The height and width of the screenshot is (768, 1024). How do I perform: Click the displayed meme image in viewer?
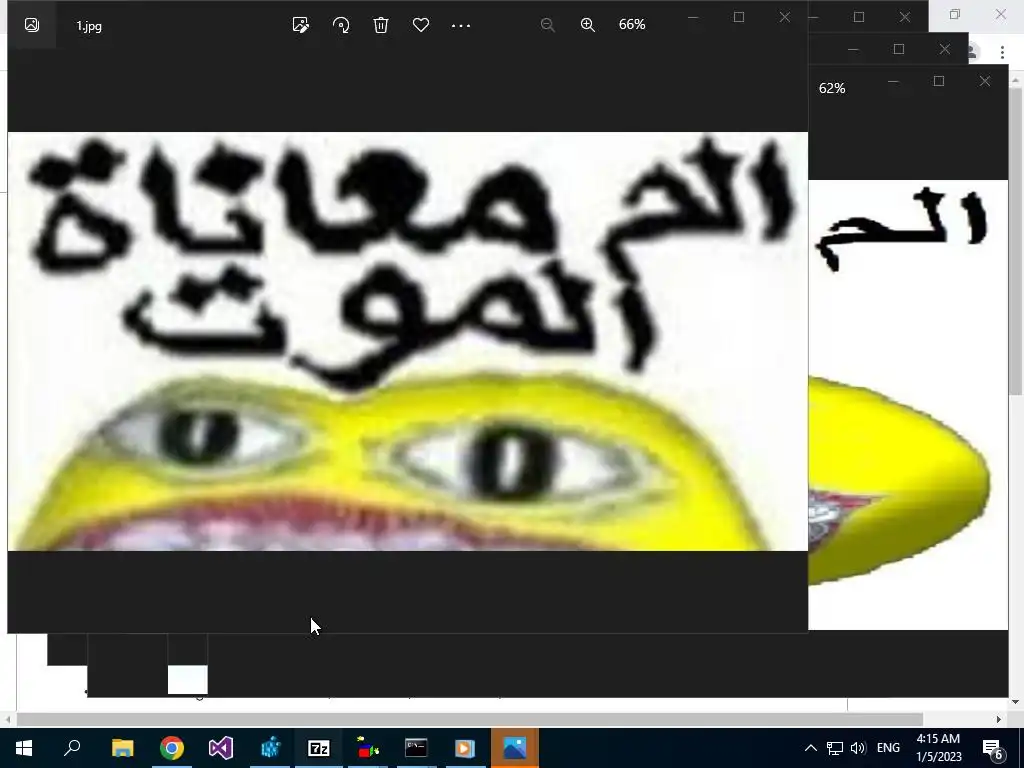click(408, 342)
